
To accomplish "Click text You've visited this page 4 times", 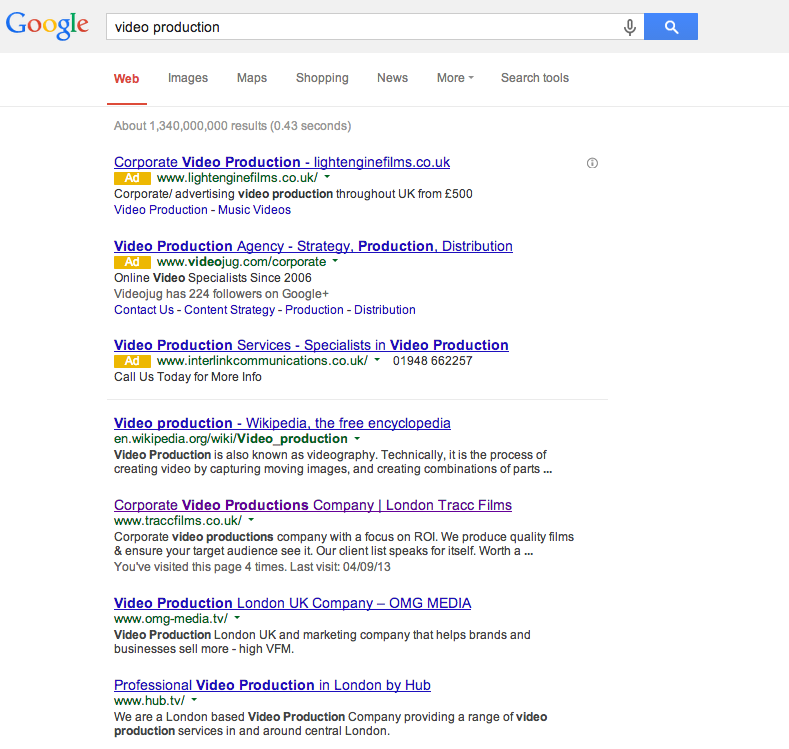I will coord(200,567).
